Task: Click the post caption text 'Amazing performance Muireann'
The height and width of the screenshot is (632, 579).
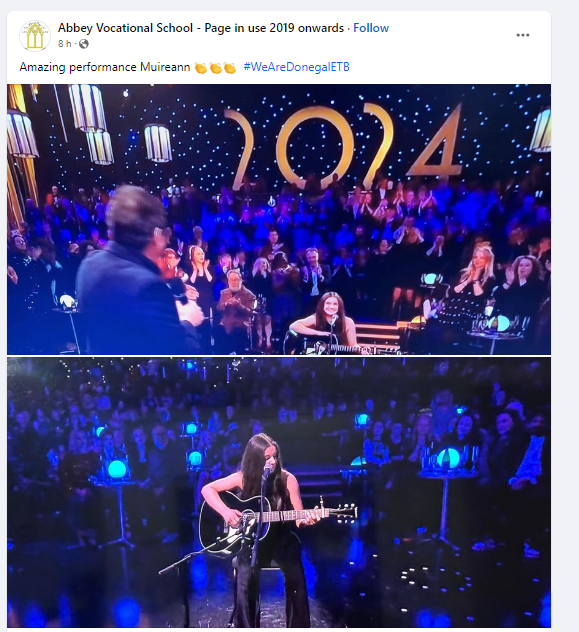Action: pos(104,67)
